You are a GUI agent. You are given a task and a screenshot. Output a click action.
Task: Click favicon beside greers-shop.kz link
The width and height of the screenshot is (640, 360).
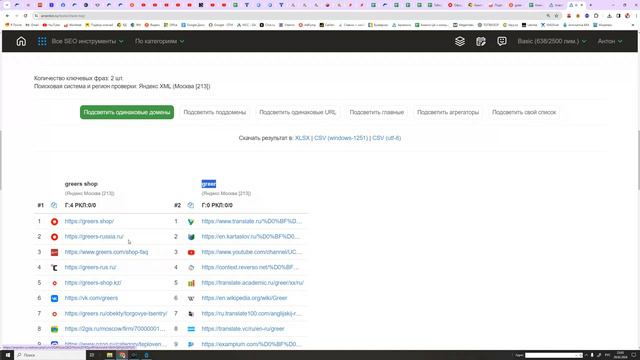pos(54,283)
